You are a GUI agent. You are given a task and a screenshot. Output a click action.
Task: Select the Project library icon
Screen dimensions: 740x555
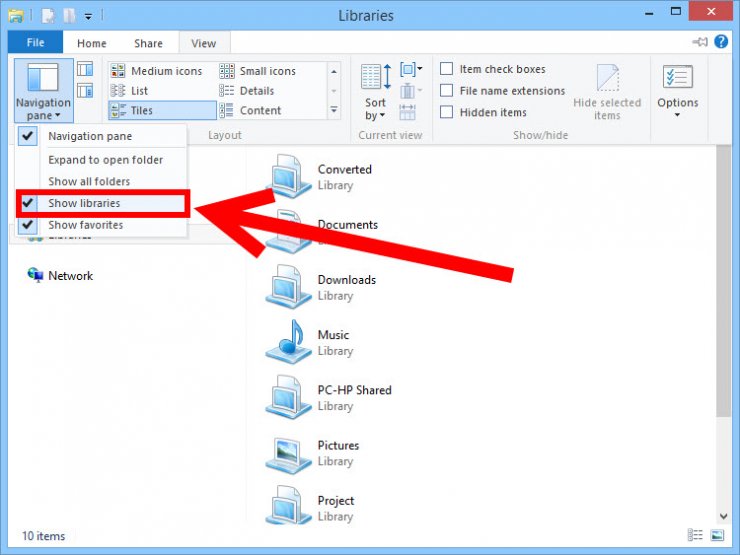coord(288,506)
